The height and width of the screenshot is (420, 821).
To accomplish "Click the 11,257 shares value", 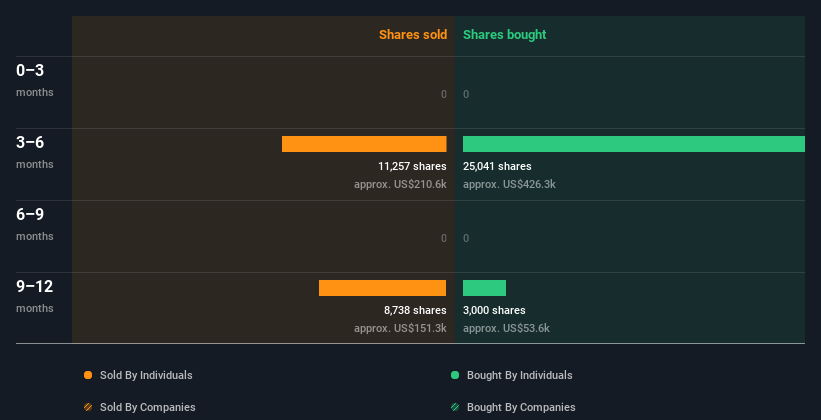I will click(412, 166).
